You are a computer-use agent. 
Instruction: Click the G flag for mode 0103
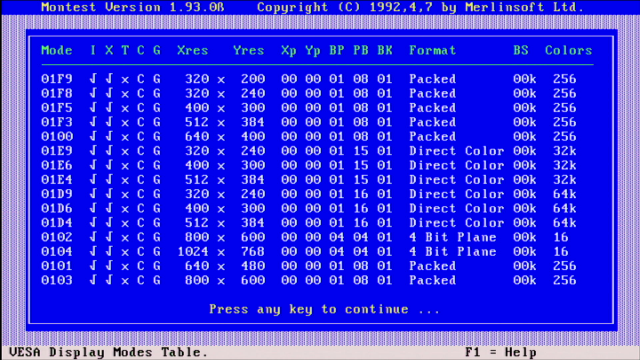[157, 280]
